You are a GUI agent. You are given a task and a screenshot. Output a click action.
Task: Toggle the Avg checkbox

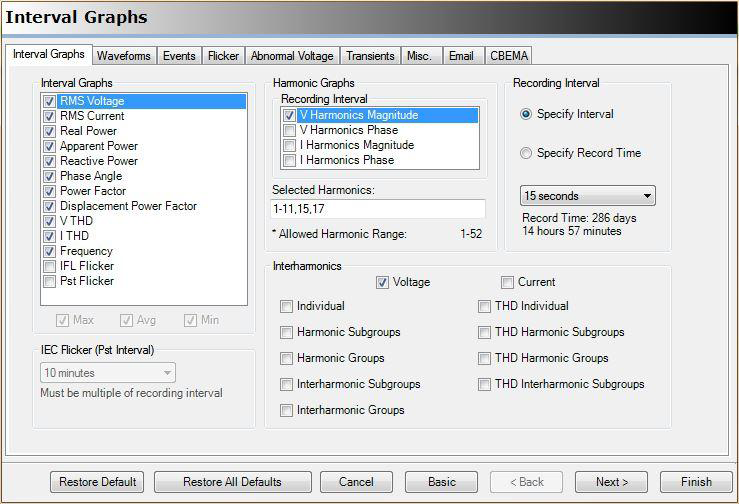[126, 321]
